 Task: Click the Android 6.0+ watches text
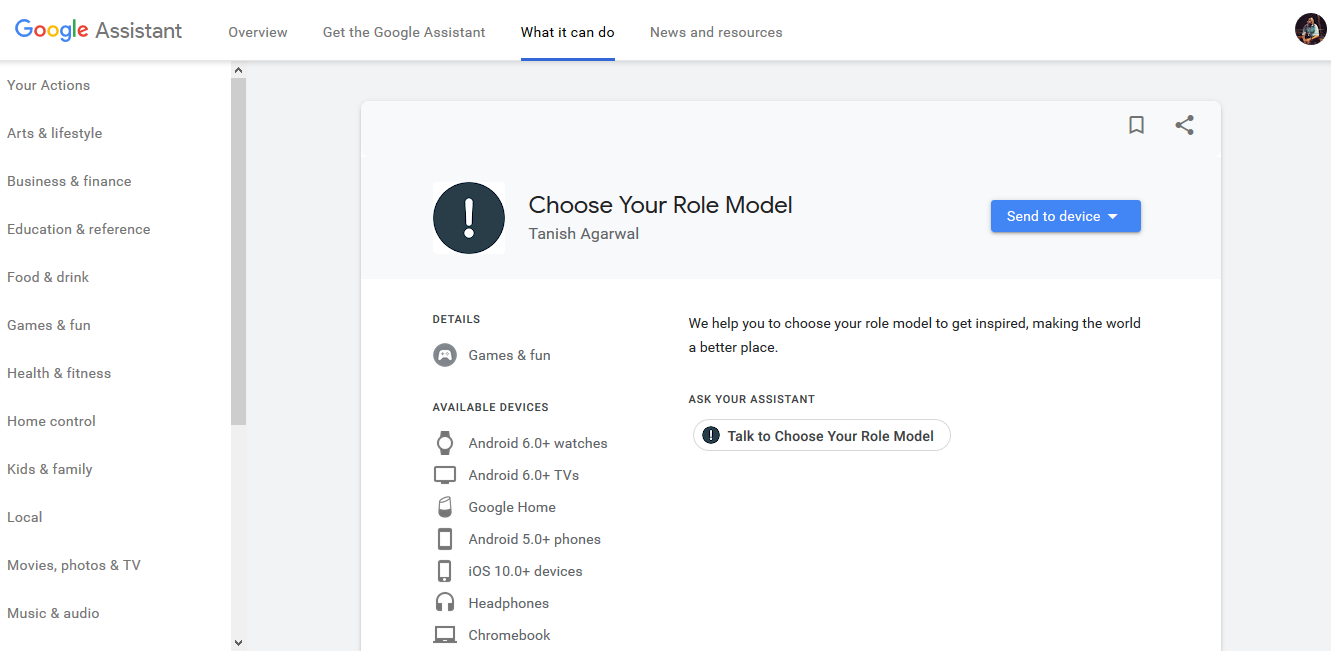[x=538, y=443]
